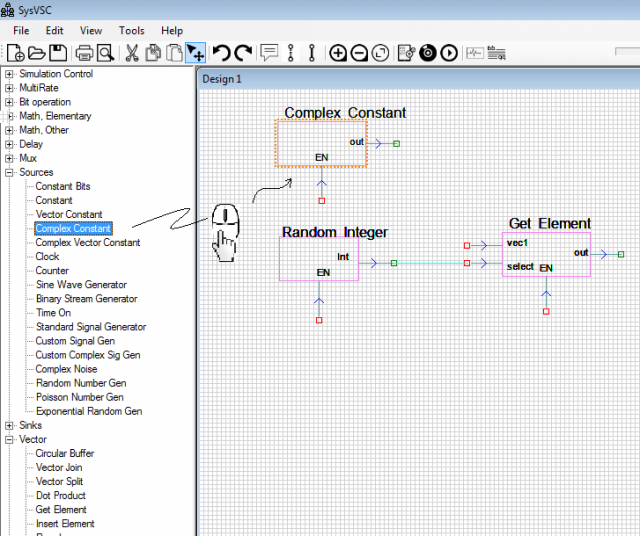Select Sine Wave Generator in Sources
The image size is (640, 536).
coord(81,285)
